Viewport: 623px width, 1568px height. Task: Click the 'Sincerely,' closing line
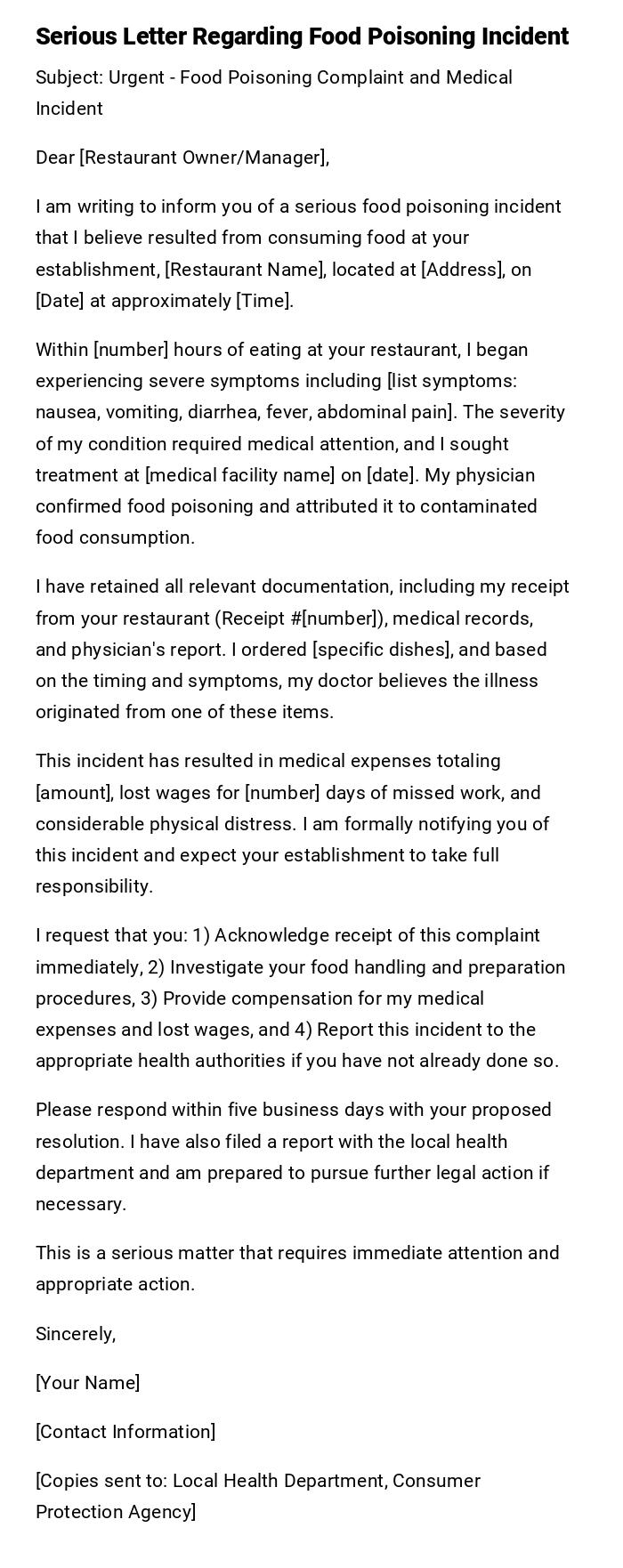click(76, 1334)
